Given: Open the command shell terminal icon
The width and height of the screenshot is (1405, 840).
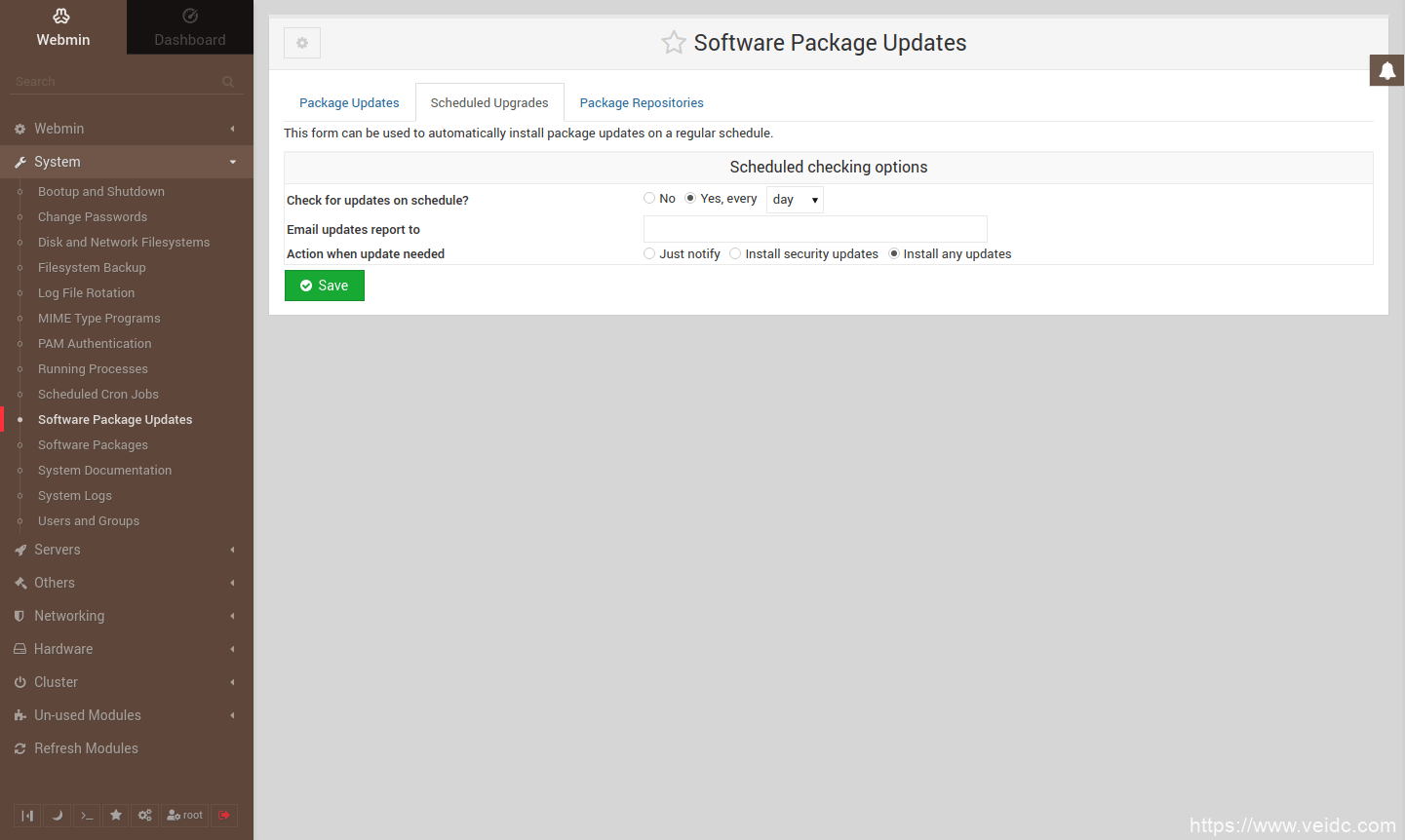Looking at the screenshot, I should (x=87, y=816).
